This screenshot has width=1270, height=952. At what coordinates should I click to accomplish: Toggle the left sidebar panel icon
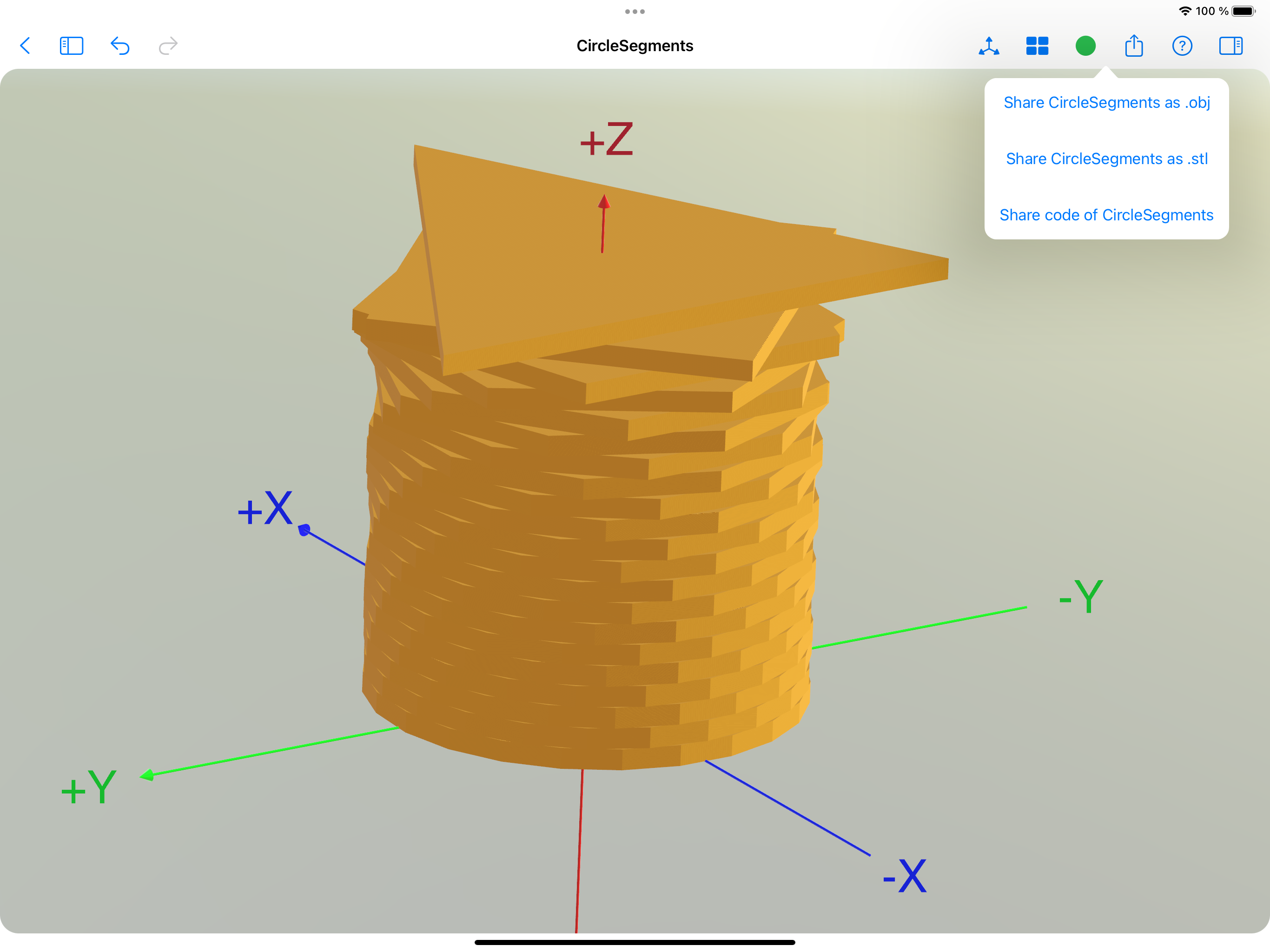click(72, 46)
